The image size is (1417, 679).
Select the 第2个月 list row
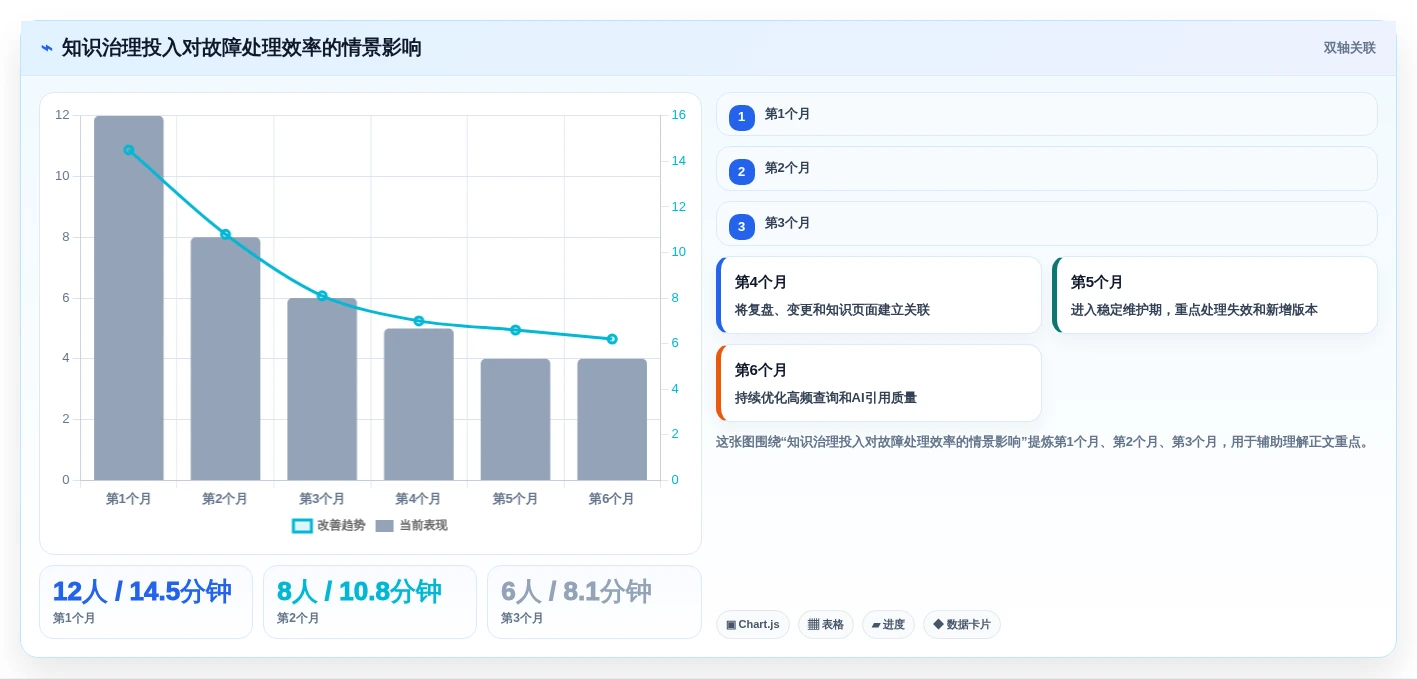click(1047, 169)
